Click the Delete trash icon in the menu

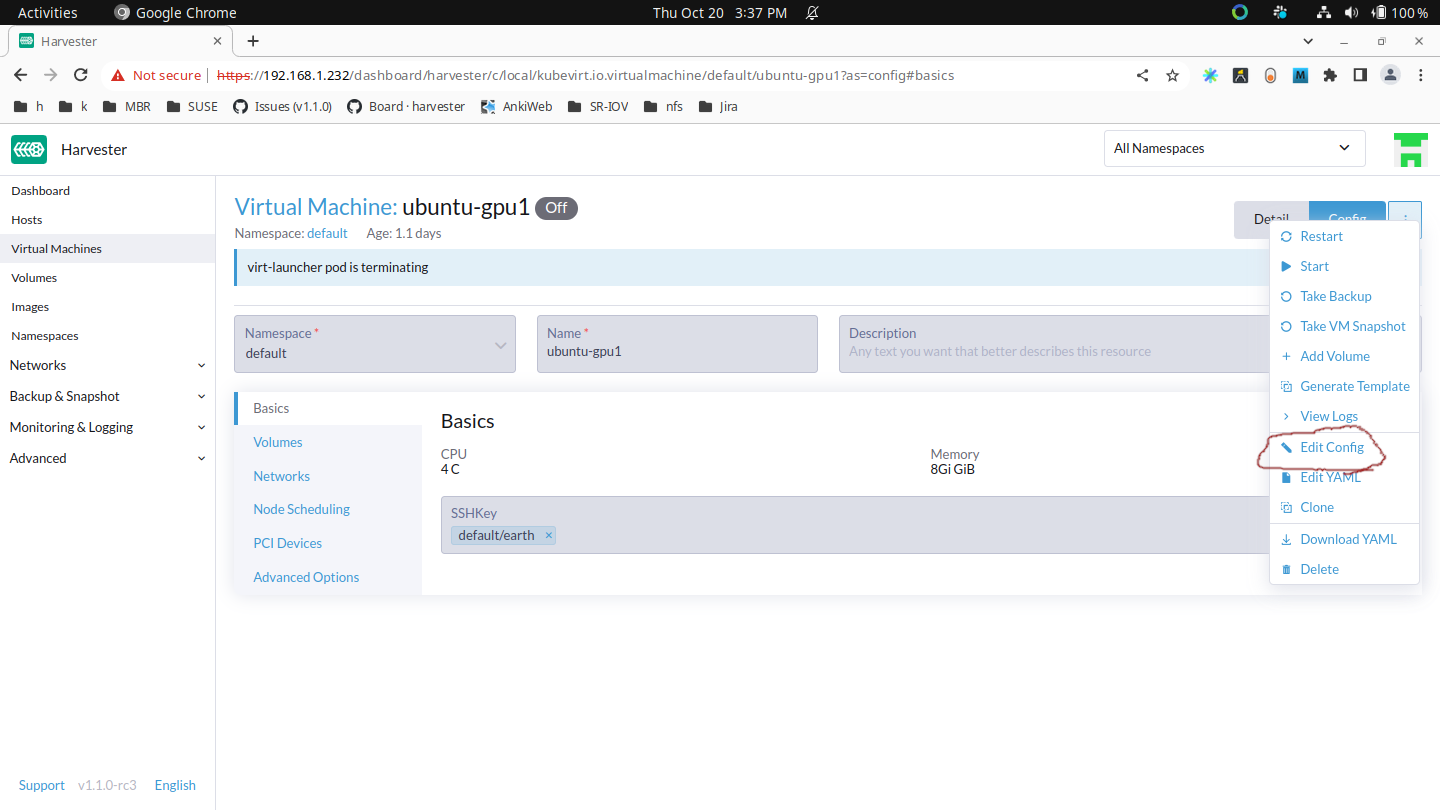[x=1286, y=568]
